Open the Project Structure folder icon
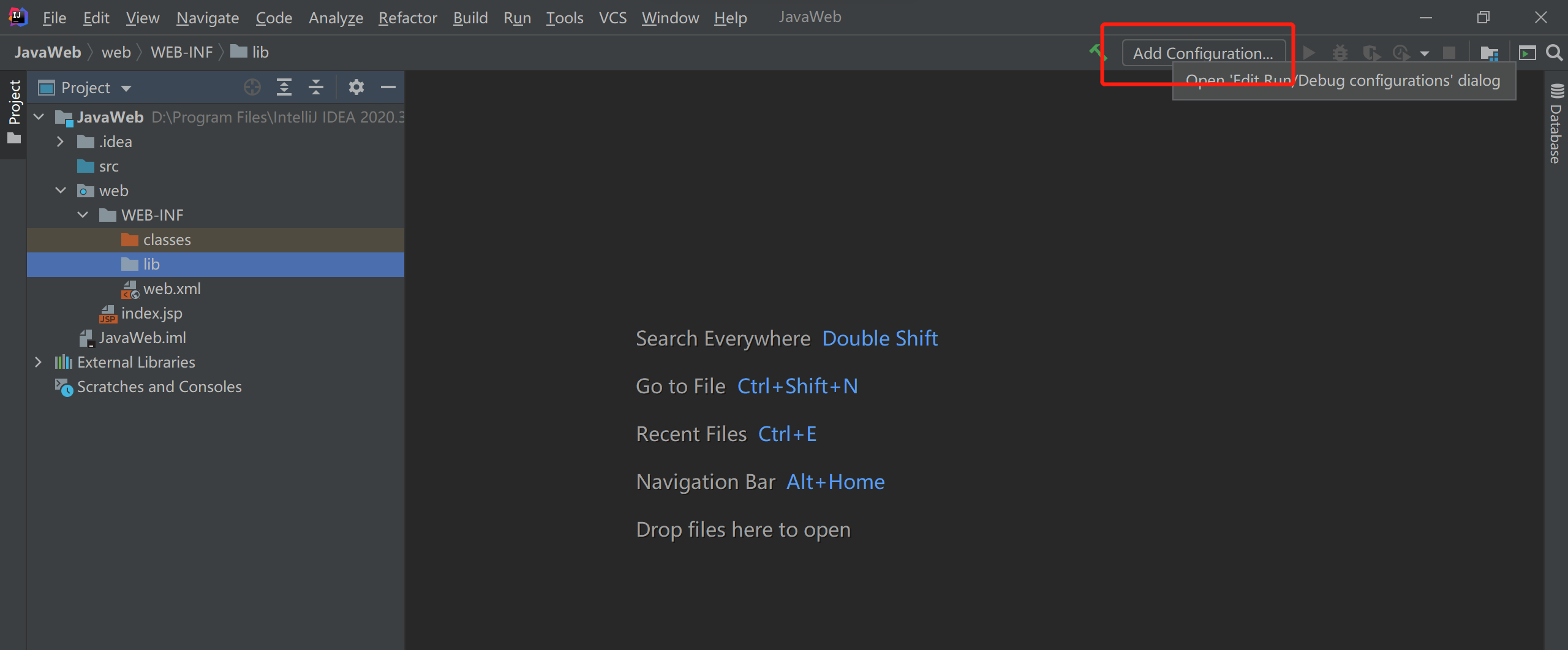1568x650 pixels. (1490, 53)
